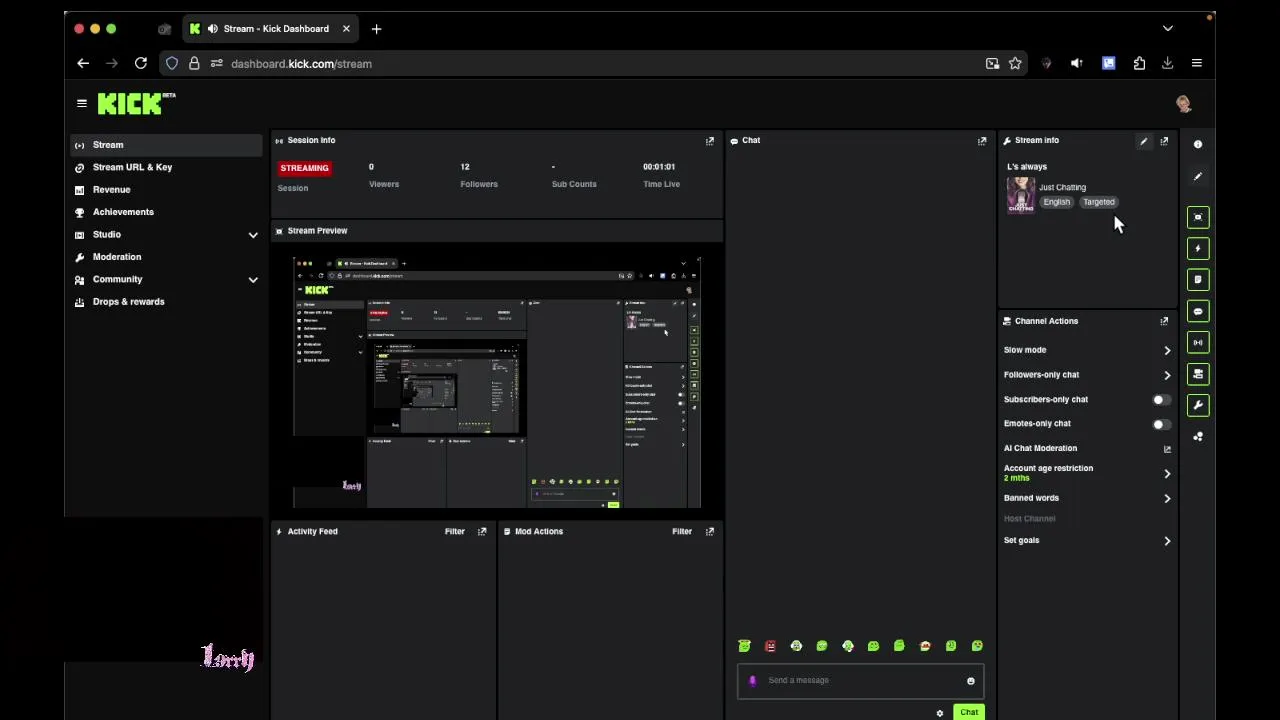Open browser extensions puzzle icon

pyautogui.click(x=1139, y=63)
